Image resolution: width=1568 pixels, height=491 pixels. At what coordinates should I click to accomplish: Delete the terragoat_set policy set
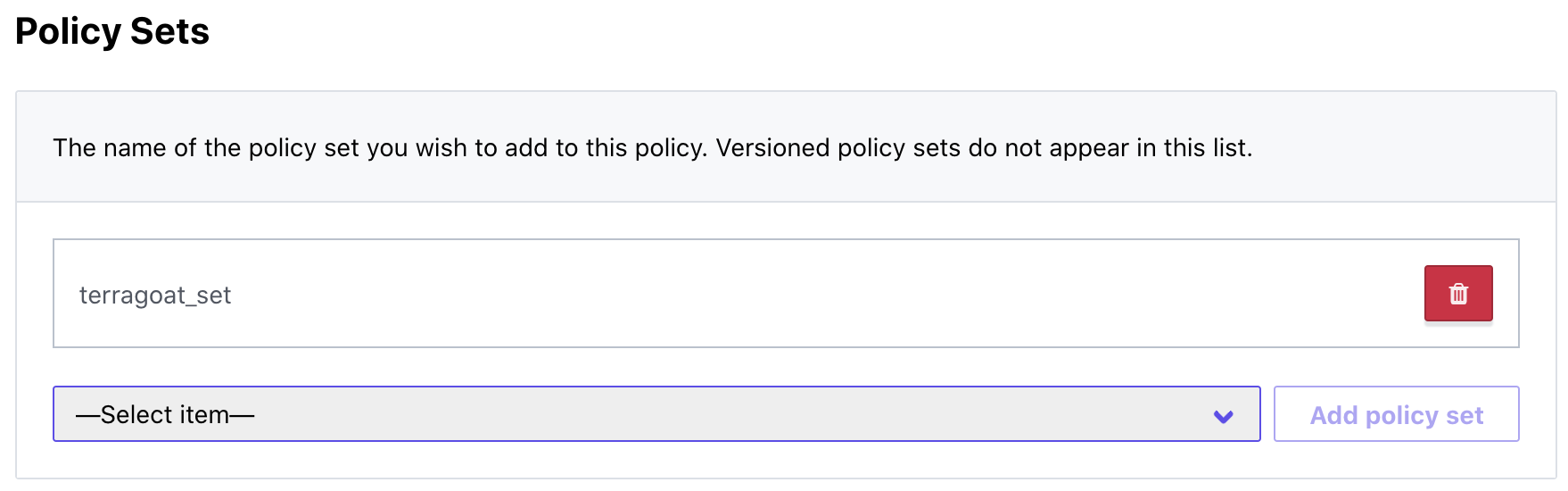coord(1458,293)
